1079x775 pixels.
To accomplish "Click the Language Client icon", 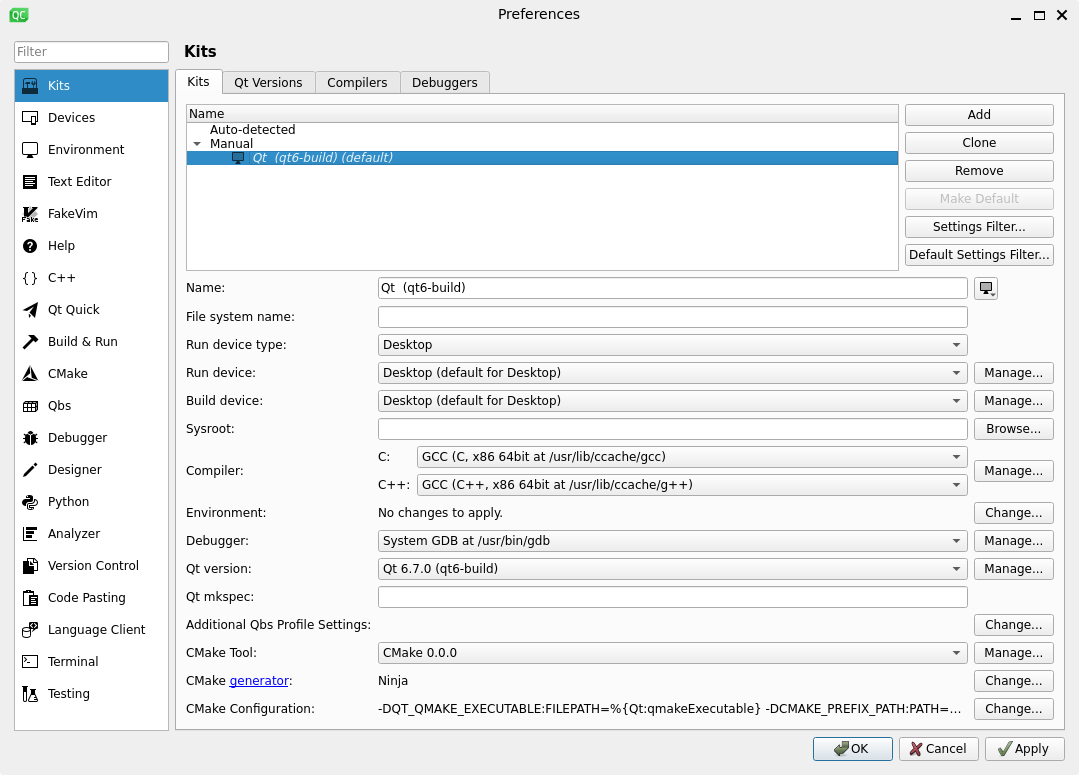I will tap(30, 630).
